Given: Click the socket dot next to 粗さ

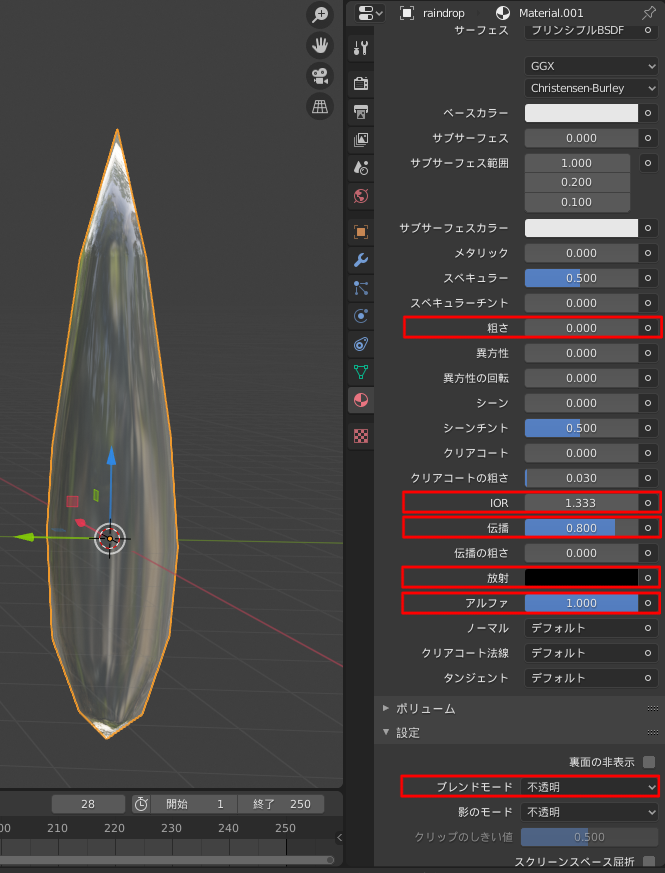Looking at the screenshot, I should tap(648, 328).
